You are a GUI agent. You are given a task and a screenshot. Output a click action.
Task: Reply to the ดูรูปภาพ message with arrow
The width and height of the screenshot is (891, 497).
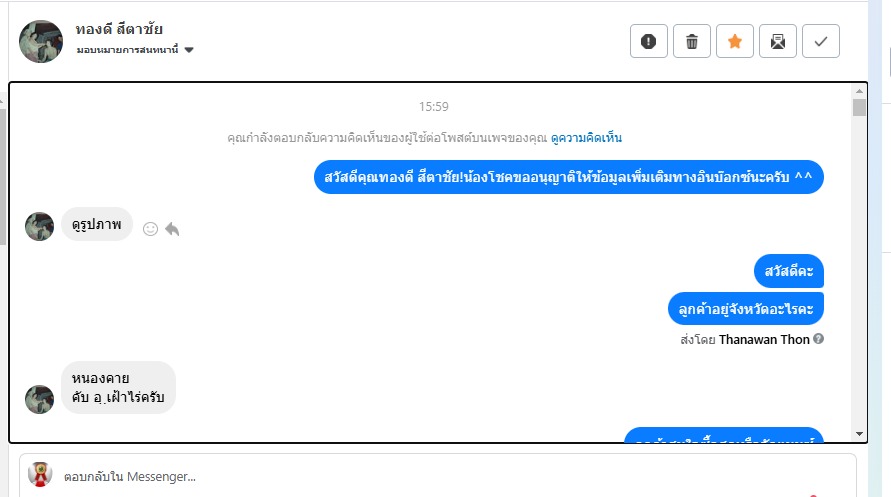point(172,229)
